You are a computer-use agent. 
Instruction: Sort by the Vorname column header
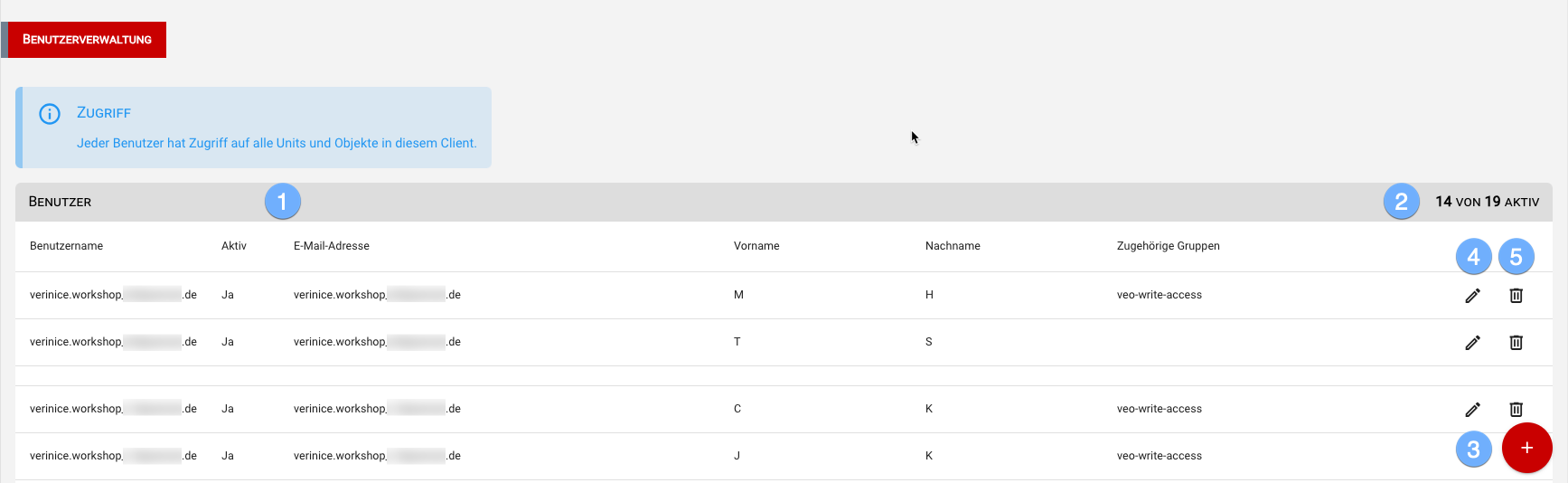[x=756, y=246]
